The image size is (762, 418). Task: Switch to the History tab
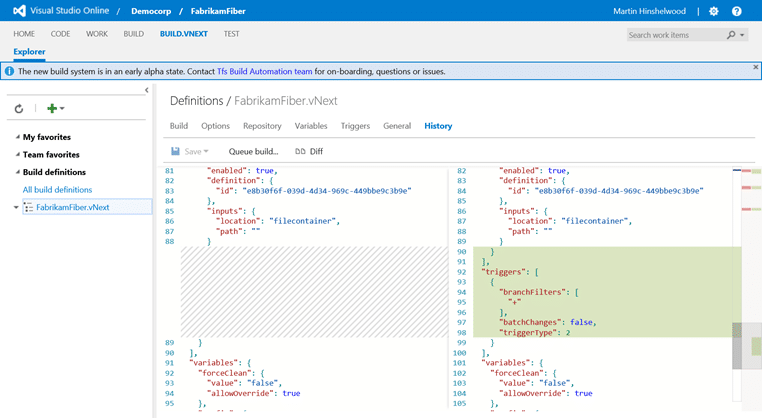click(x=438, y=126)
